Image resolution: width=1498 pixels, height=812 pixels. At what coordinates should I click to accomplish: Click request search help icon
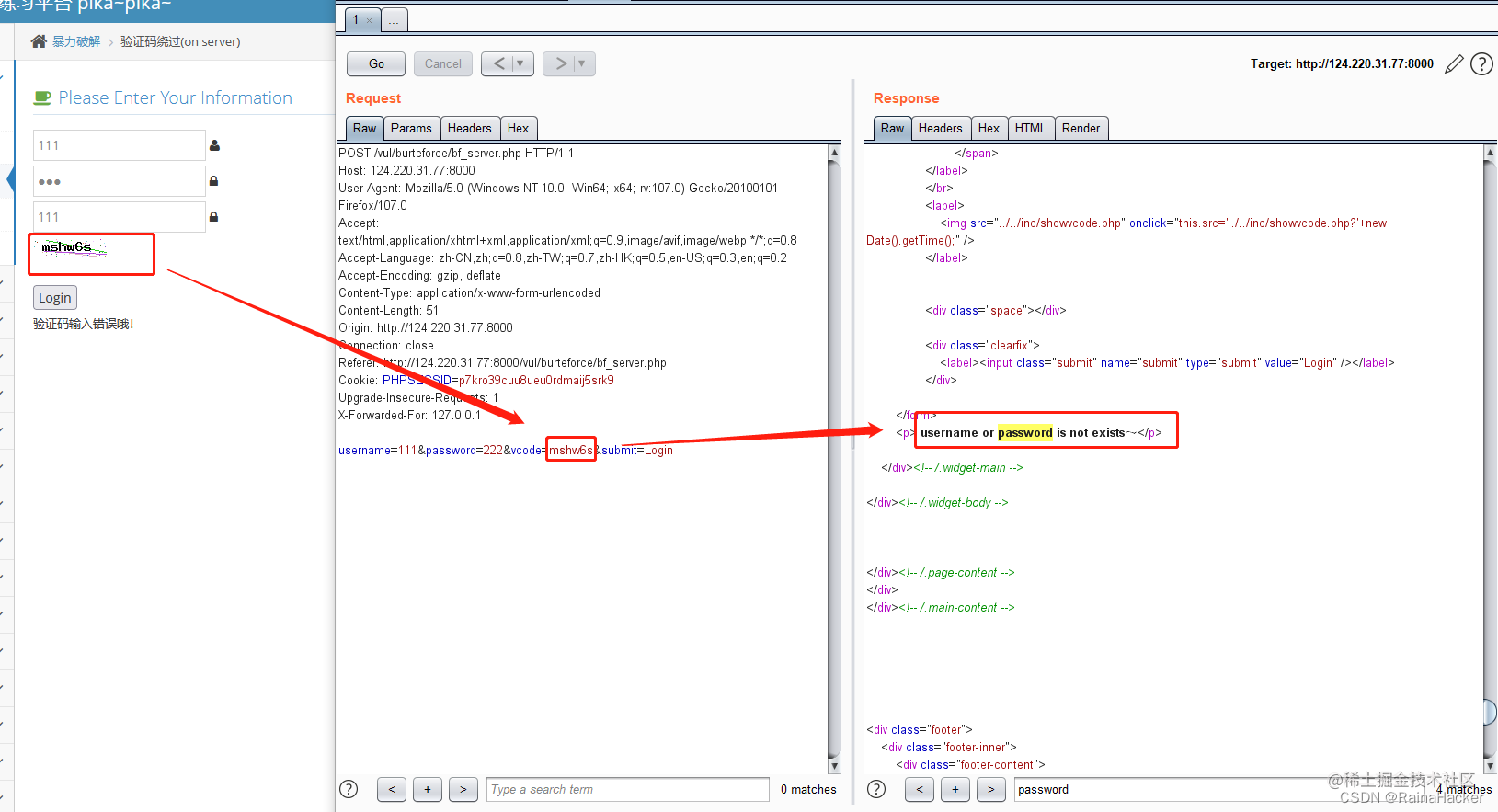tap(349, 789)
